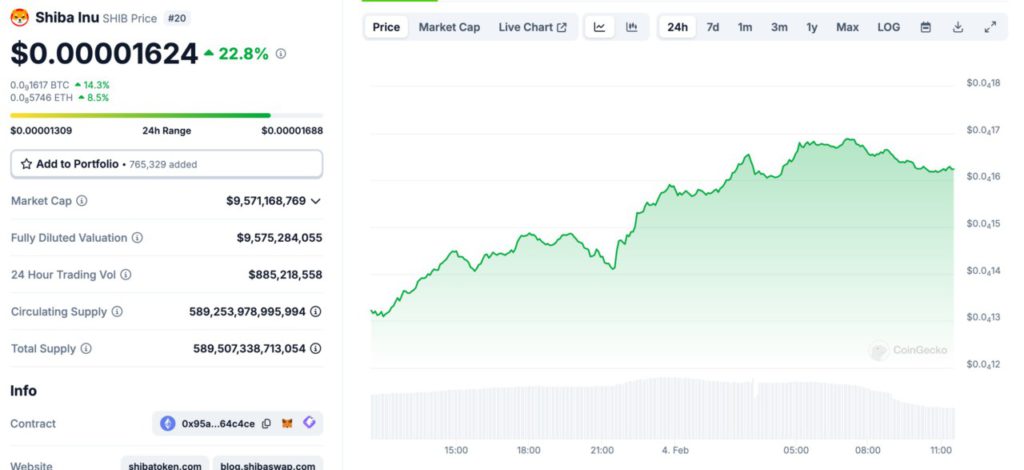Open the Live Chart tab
1024x470 pixels.
point(532,27)
